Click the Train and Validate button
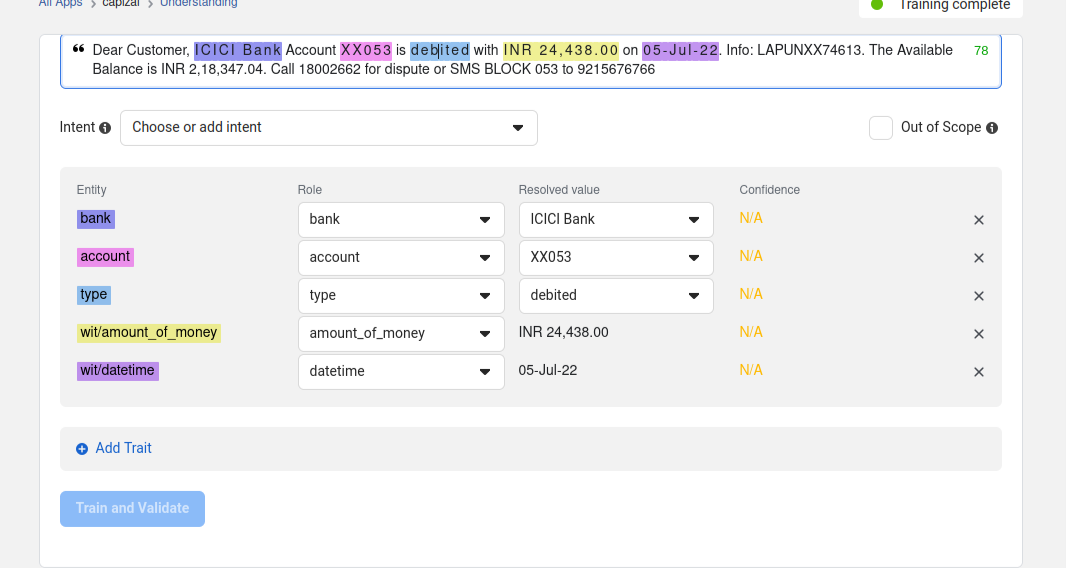Viewport: 1066px width, 586px height. (132, 508)
